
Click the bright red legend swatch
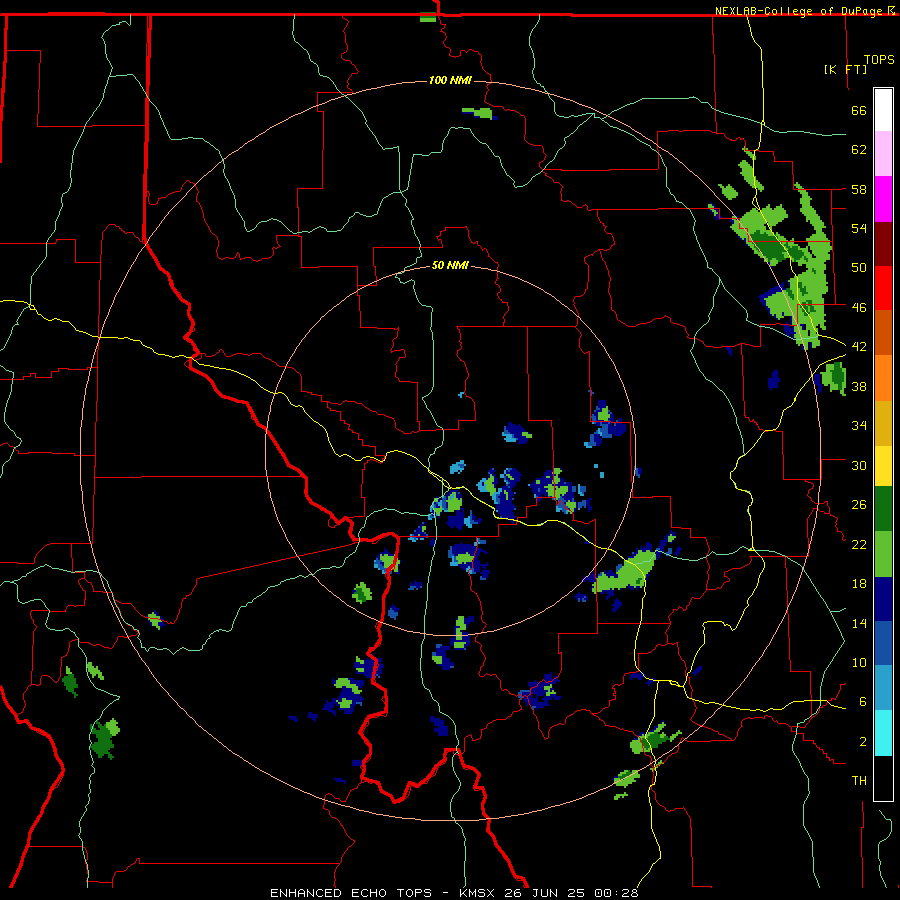[883, 288]
